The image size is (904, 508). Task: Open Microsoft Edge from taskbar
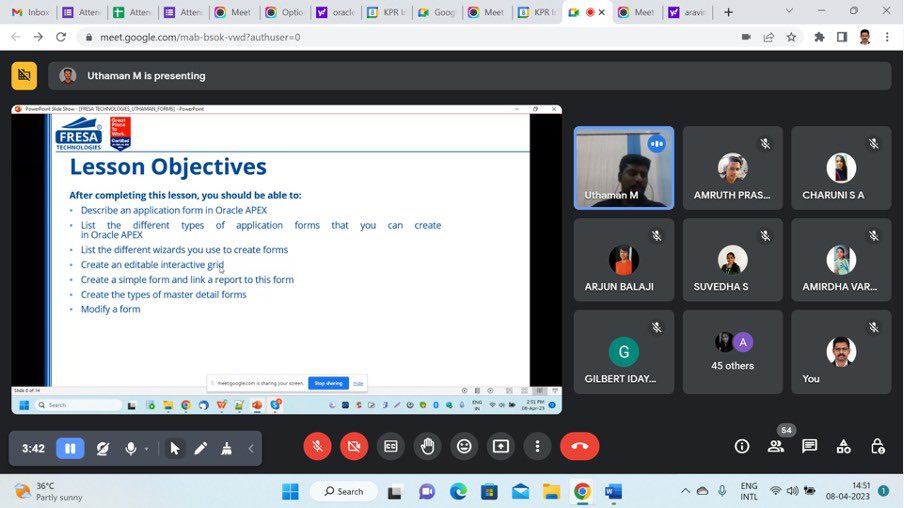(x=458, y=492)
